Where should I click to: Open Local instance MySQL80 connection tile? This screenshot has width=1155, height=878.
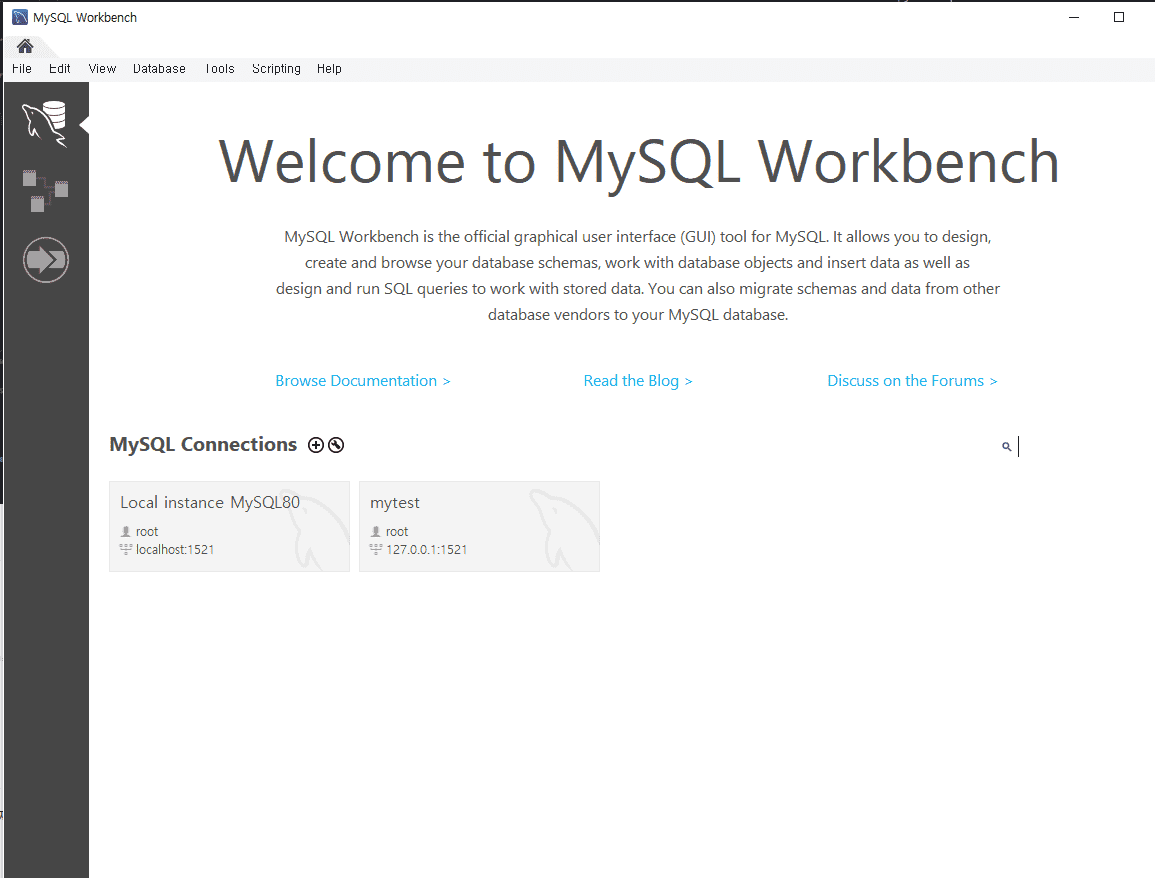(x=229, y=526)
